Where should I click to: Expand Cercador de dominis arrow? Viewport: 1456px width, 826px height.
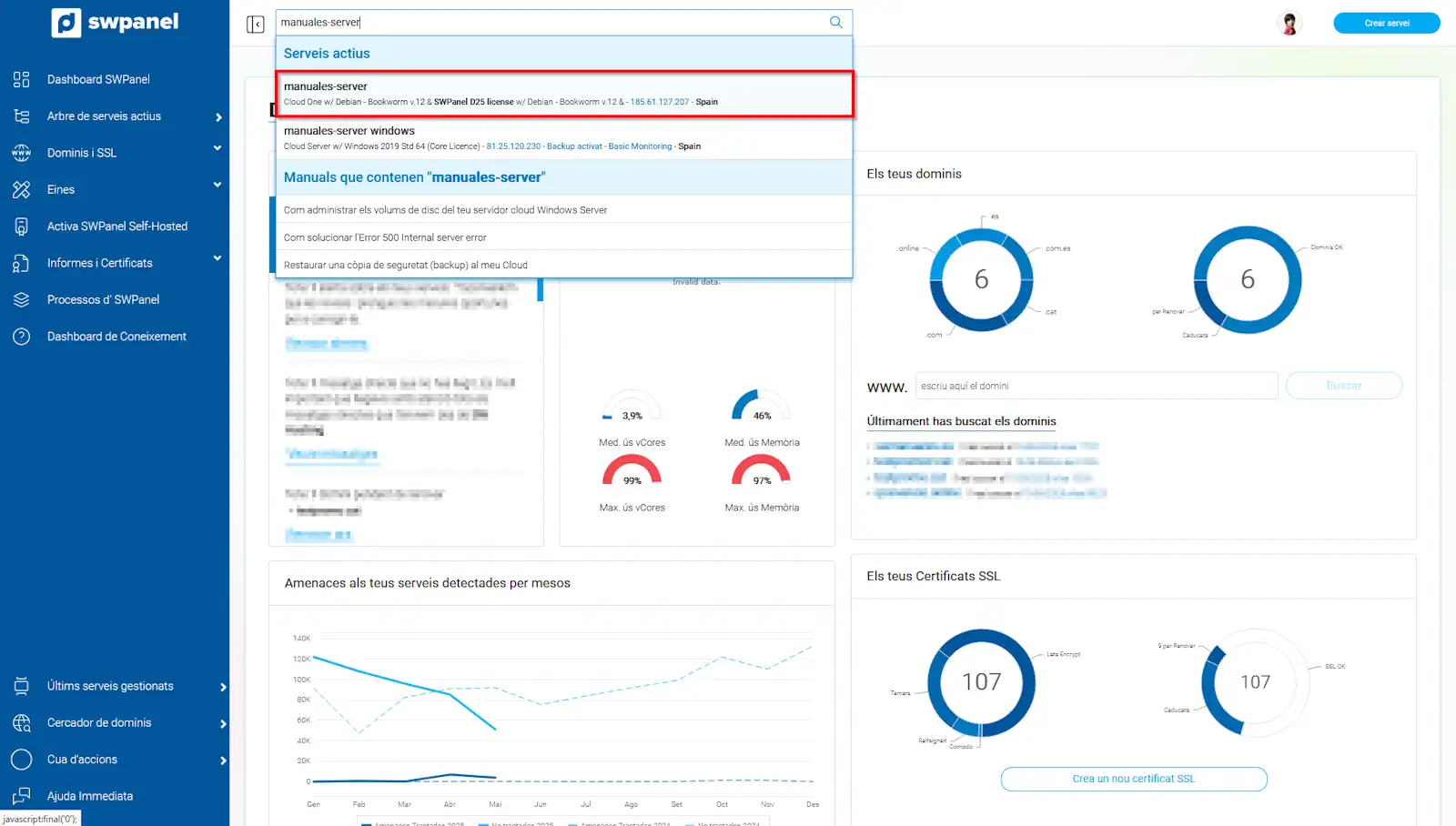pos(223,724)
